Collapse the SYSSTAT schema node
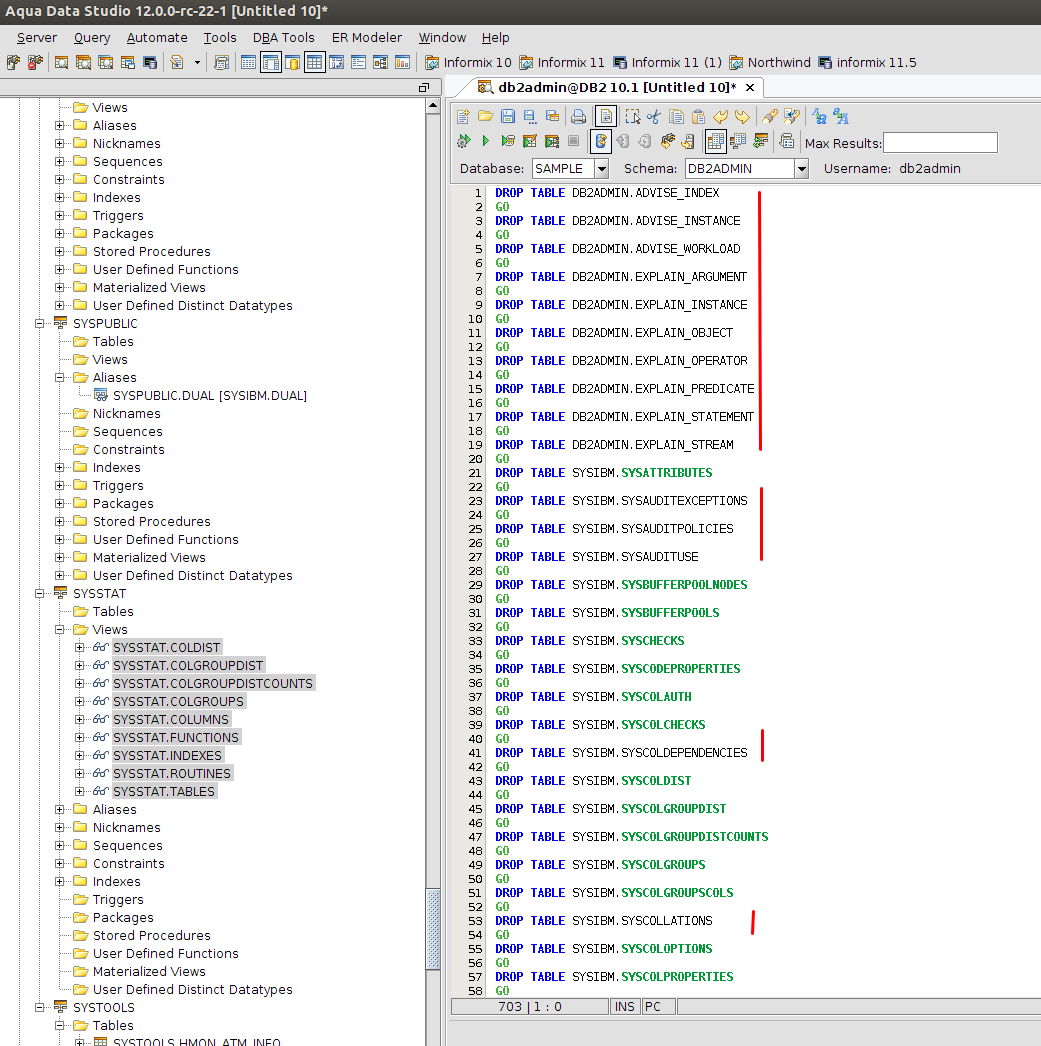 (x=41, y=594)
